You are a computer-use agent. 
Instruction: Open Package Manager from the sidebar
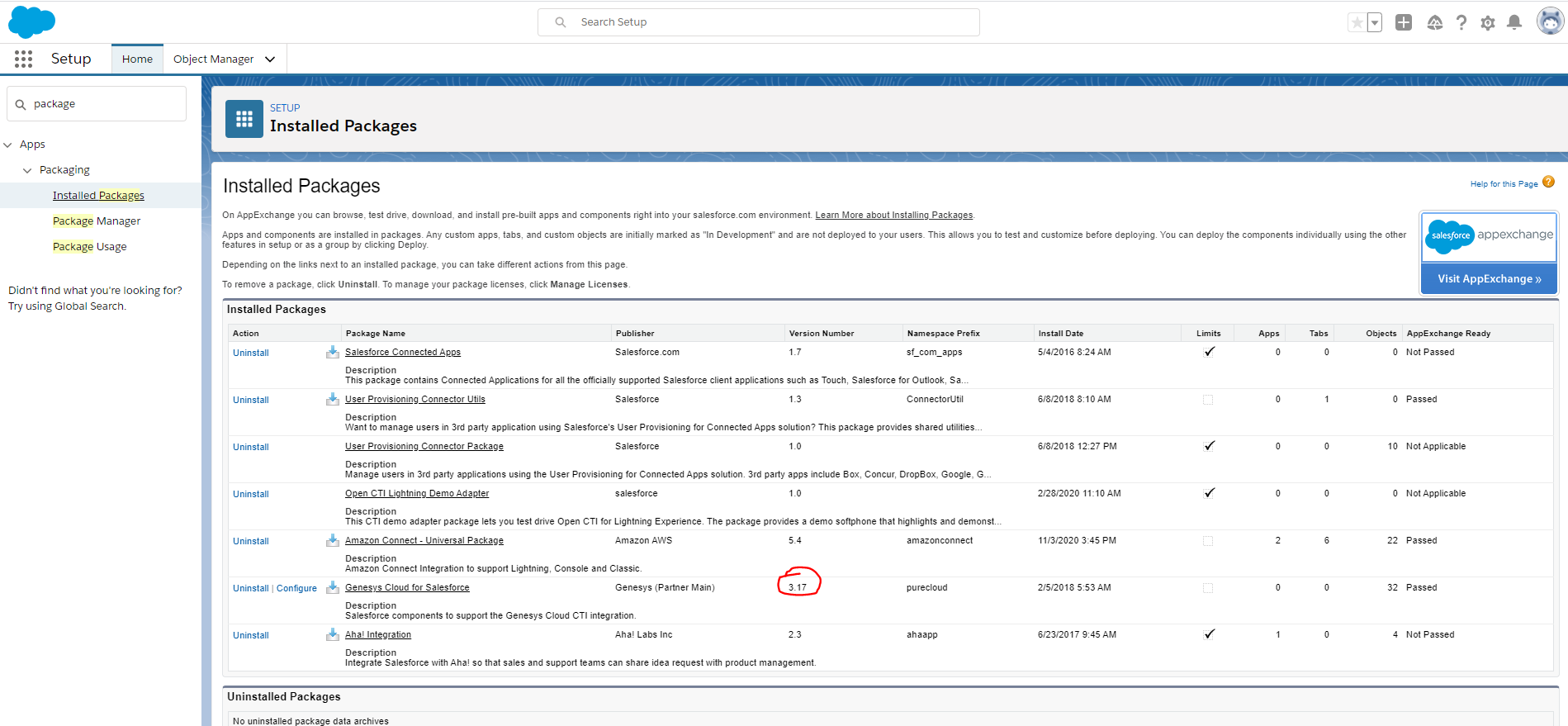click(97, 221)
